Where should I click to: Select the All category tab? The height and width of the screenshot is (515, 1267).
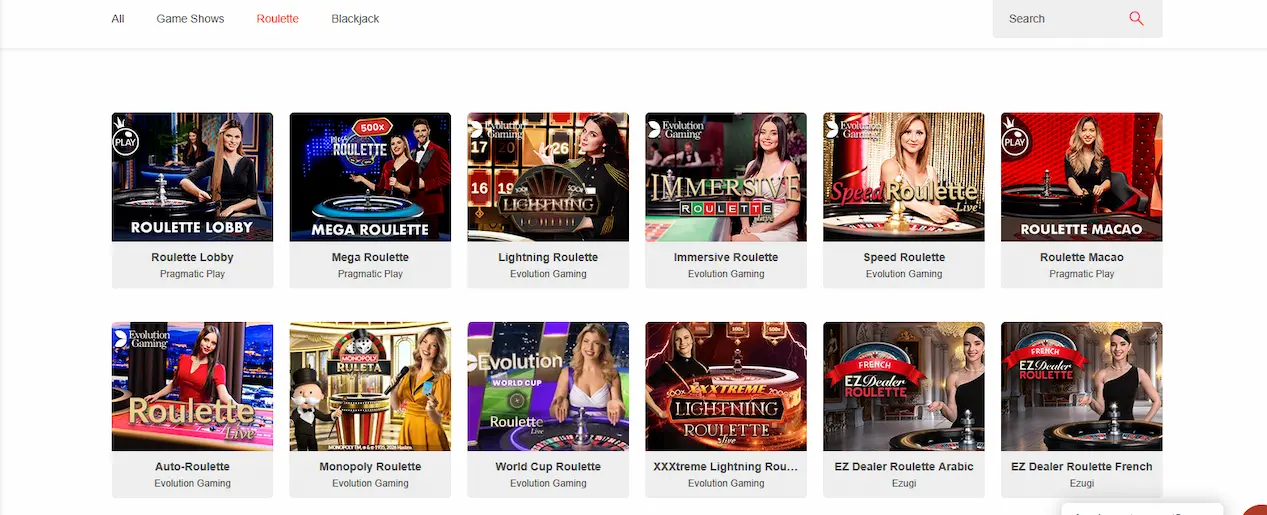118,19
